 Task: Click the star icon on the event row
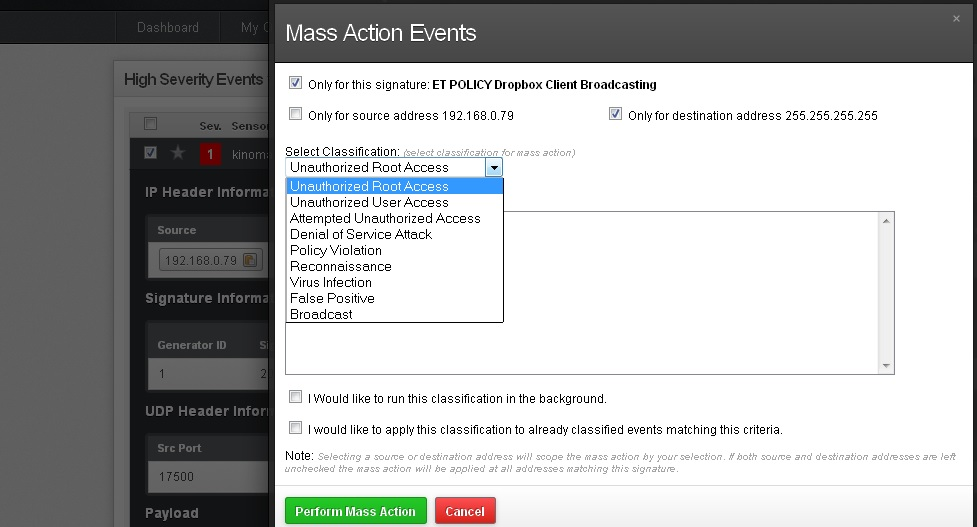click(178, 153)
